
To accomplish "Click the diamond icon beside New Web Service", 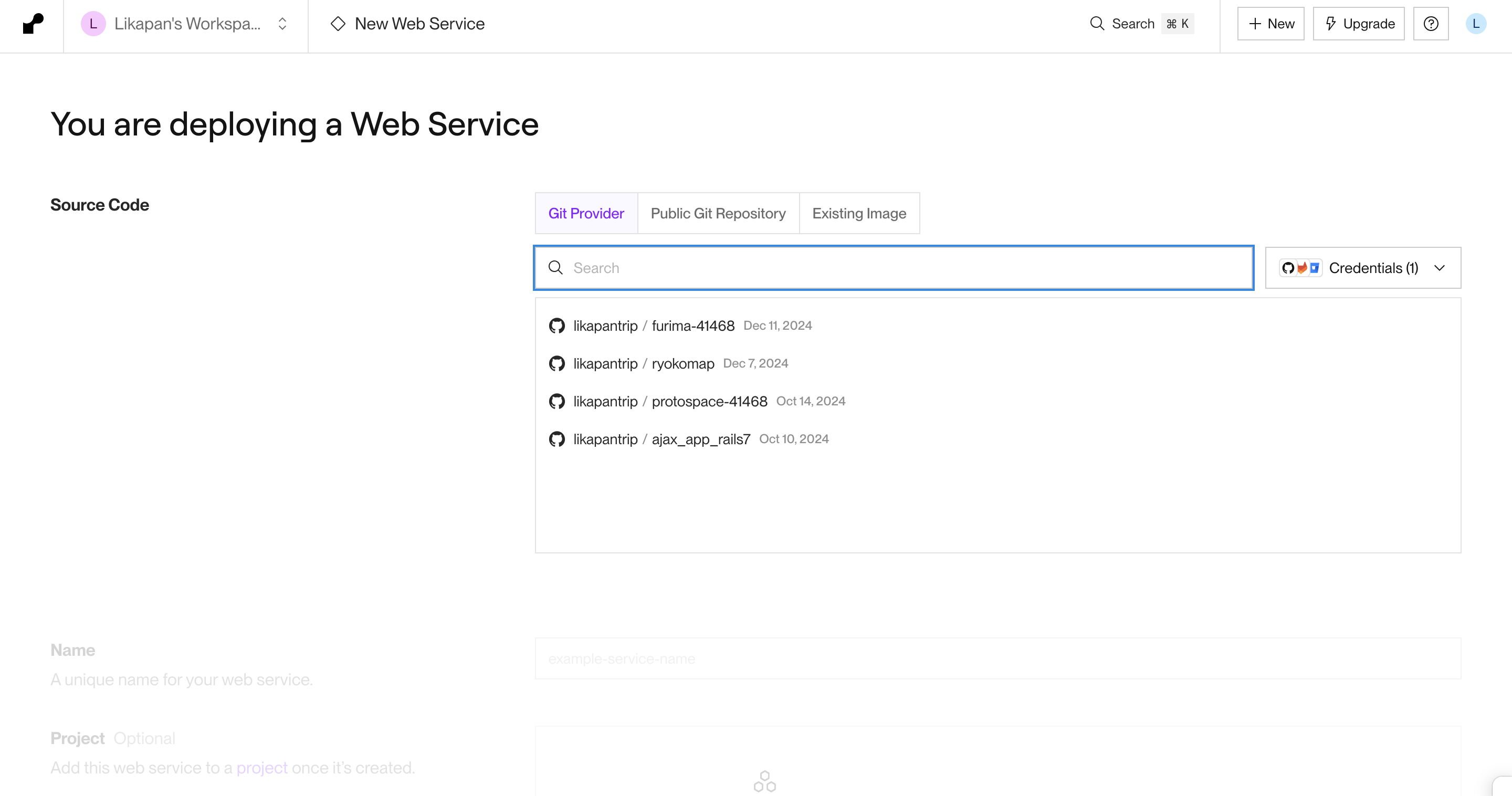I will pos(338,24).
